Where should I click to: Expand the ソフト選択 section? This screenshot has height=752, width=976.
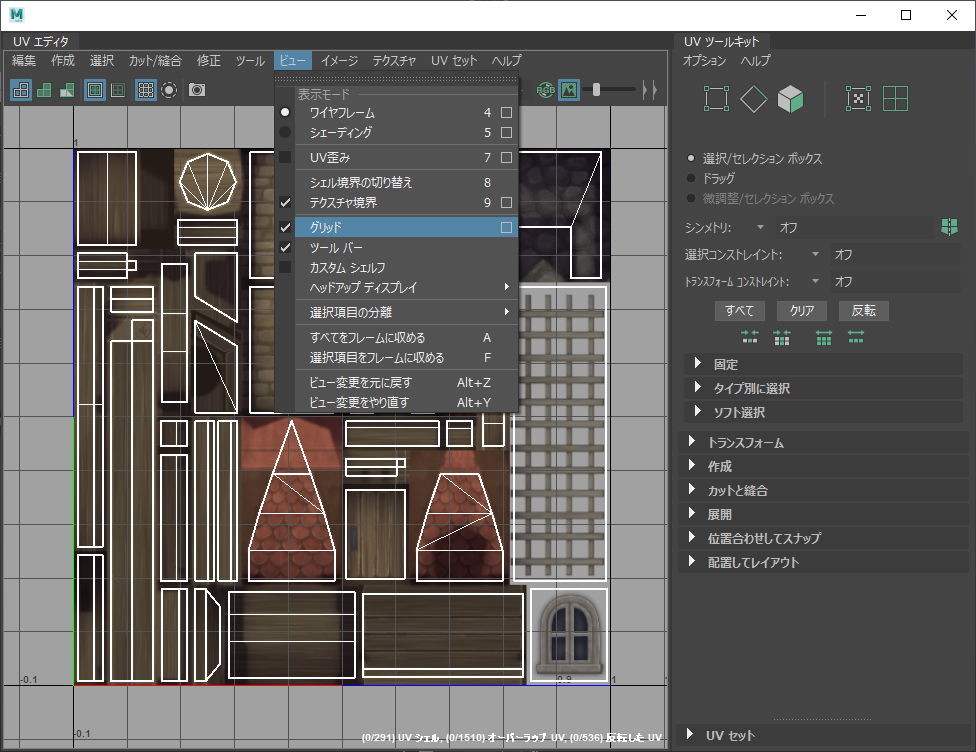coord(698,411)
